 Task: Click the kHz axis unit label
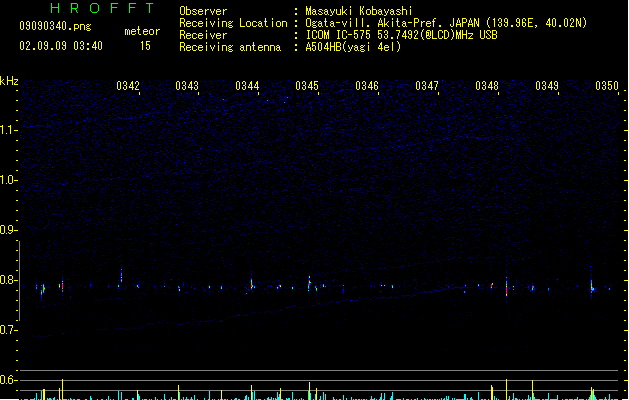click(9, 81)
